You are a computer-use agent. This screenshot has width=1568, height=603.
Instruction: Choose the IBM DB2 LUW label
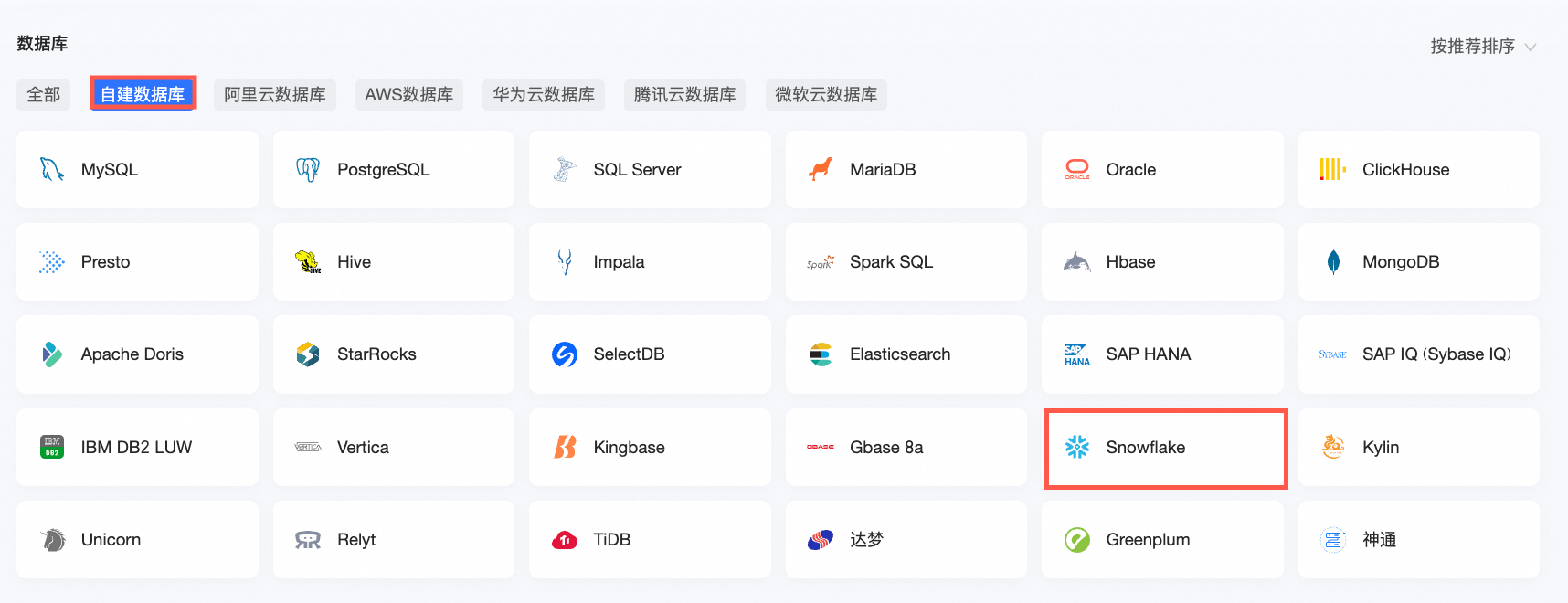(x=137, y=448)
